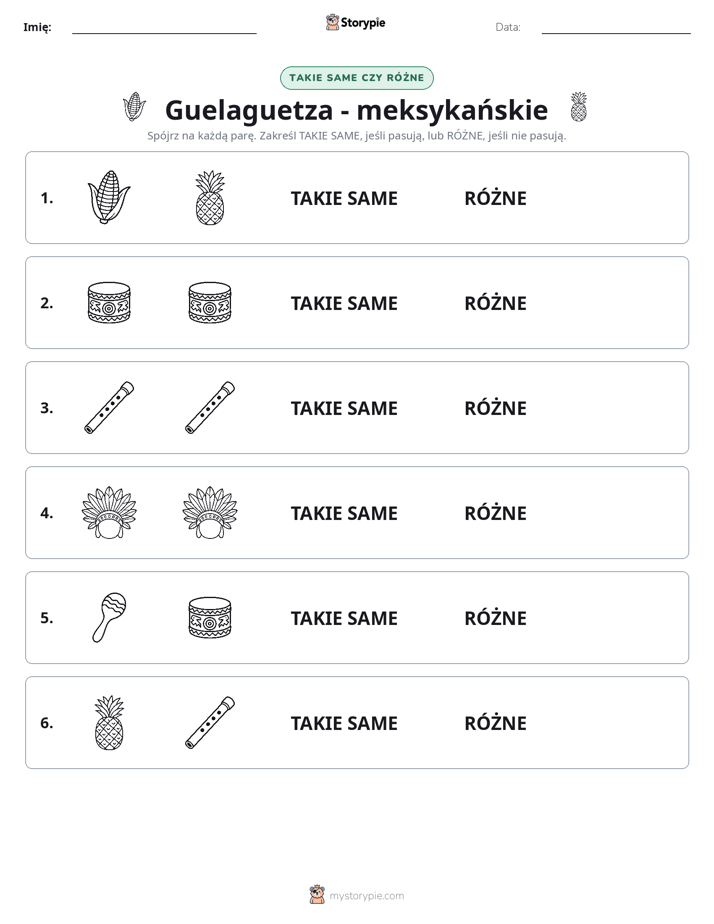Click the corn icon in row 1
The height and width of the screenshot is (924, 714).
(109, 197)
